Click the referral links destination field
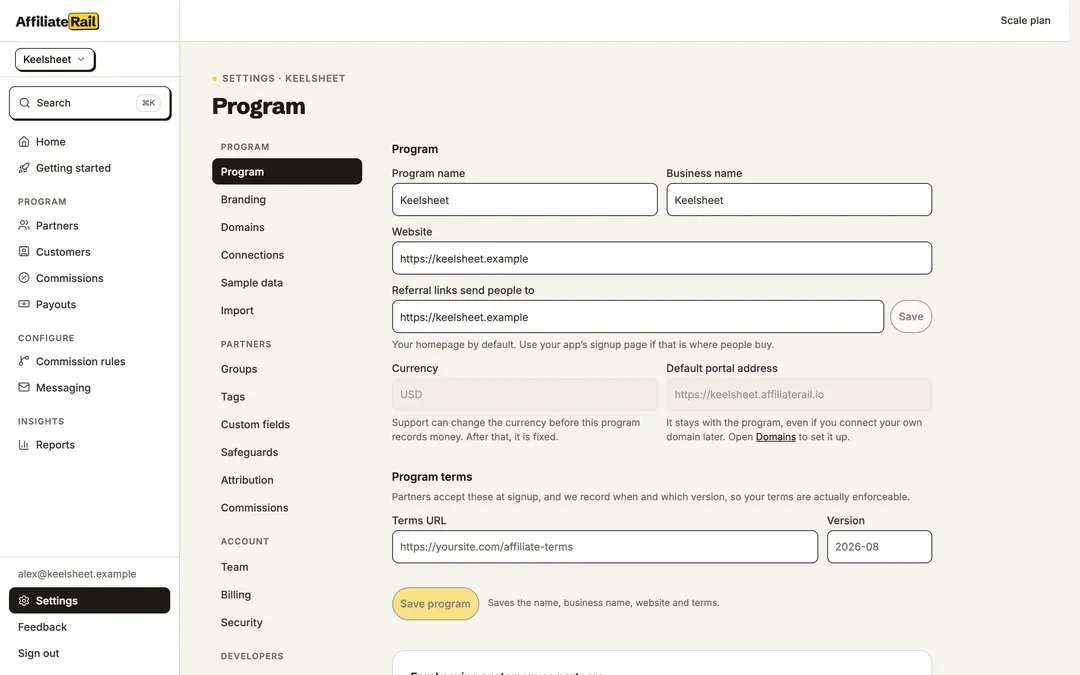This screenshot has height=675, width=1080. coord(638,317)
